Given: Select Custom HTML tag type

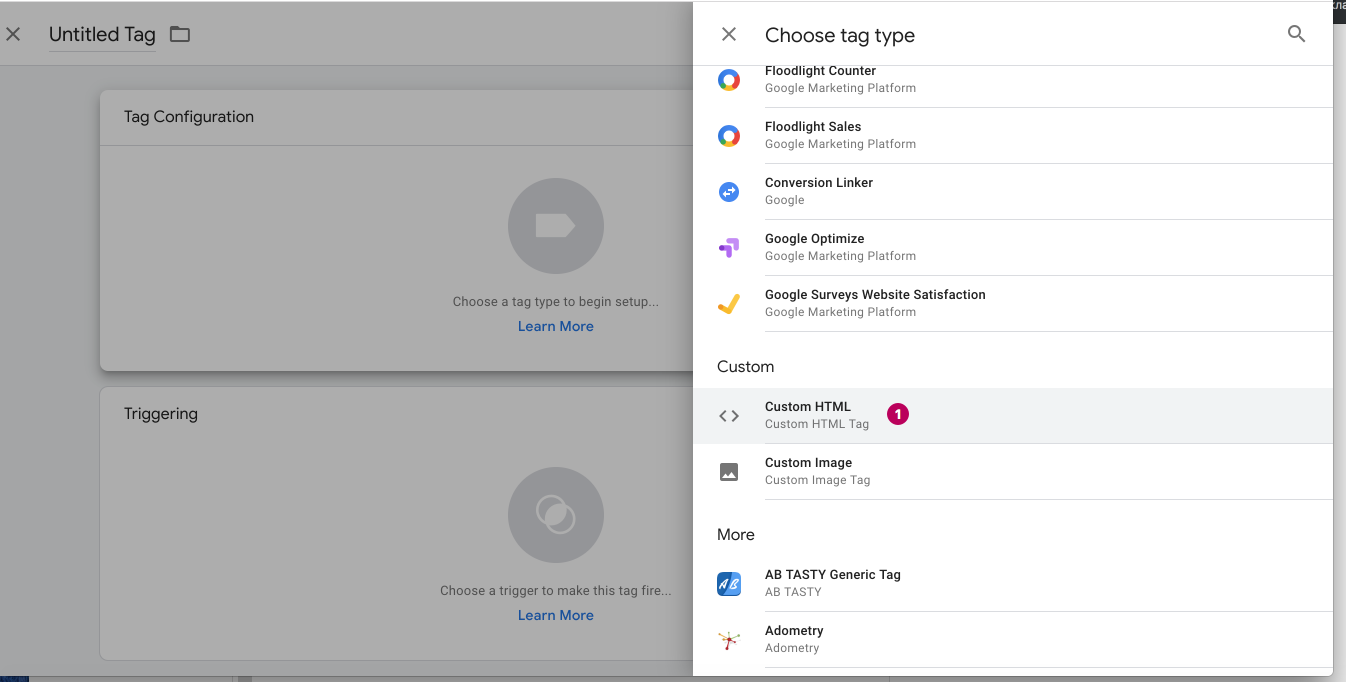Looking at the screenshot, I should 1013,416.
